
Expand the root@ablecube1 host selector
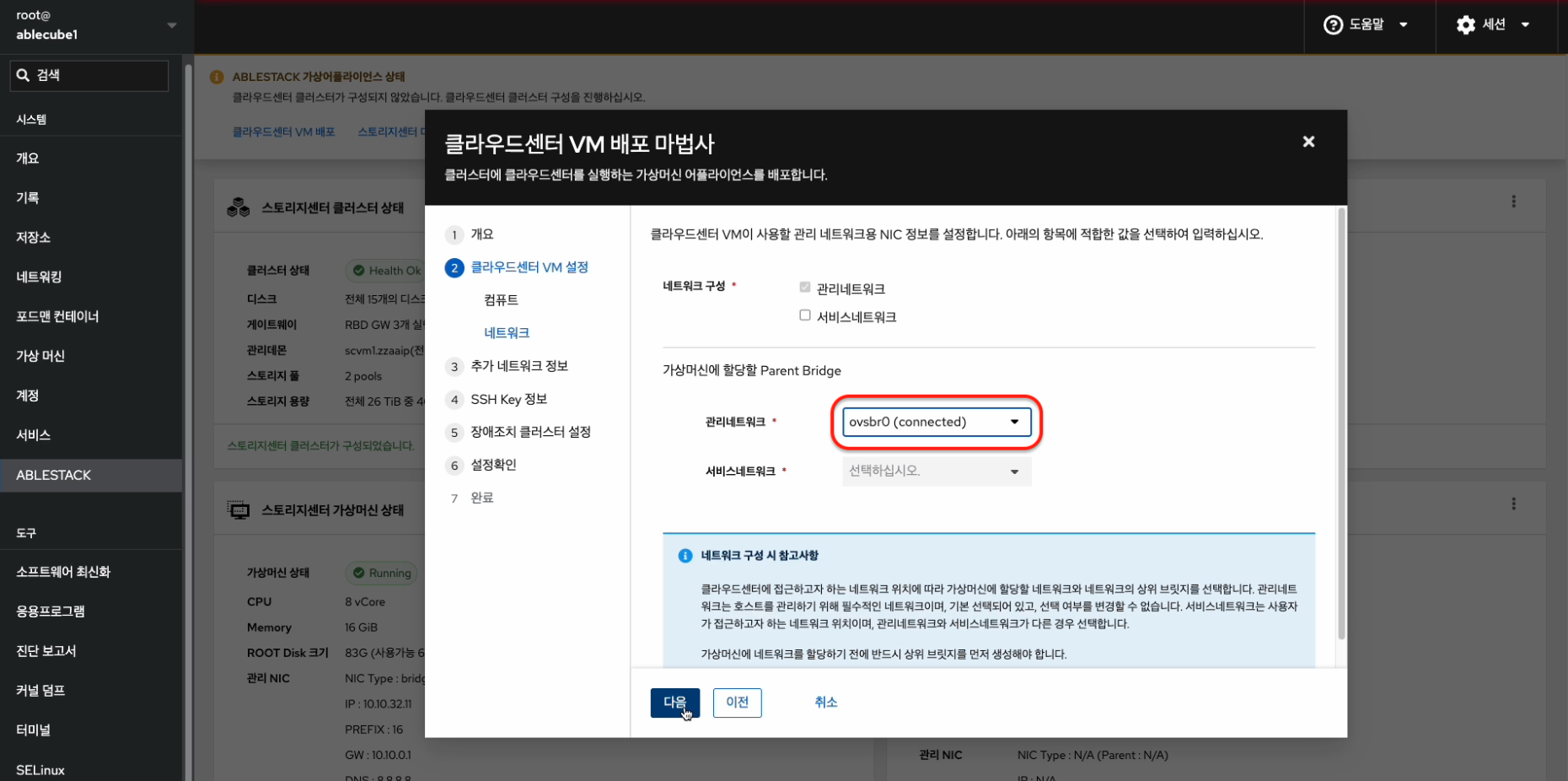(x=172, y=25)
